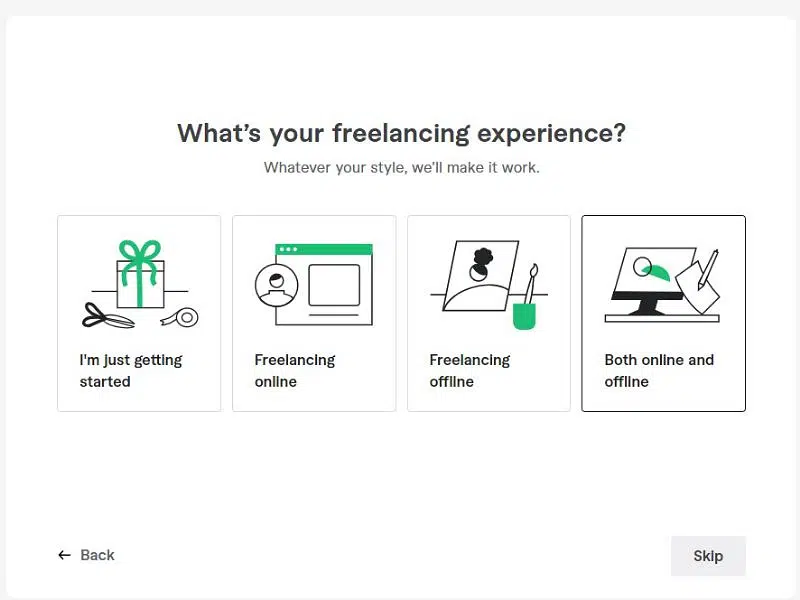Click the subtitle about making your style work
Screen dimensions: 800x600
tap(400, 167)
